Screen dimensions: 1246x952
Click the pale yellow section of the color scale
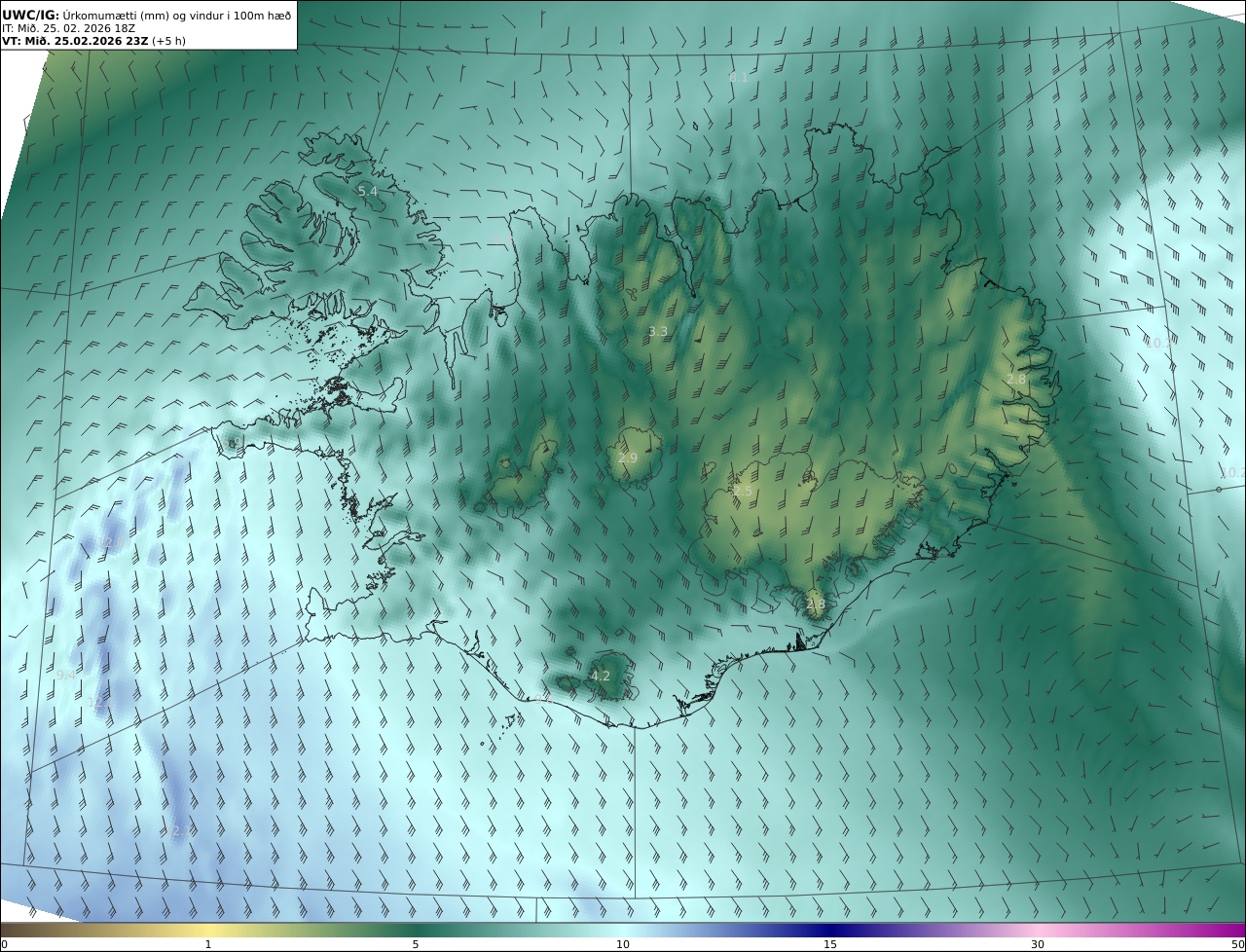207,930
